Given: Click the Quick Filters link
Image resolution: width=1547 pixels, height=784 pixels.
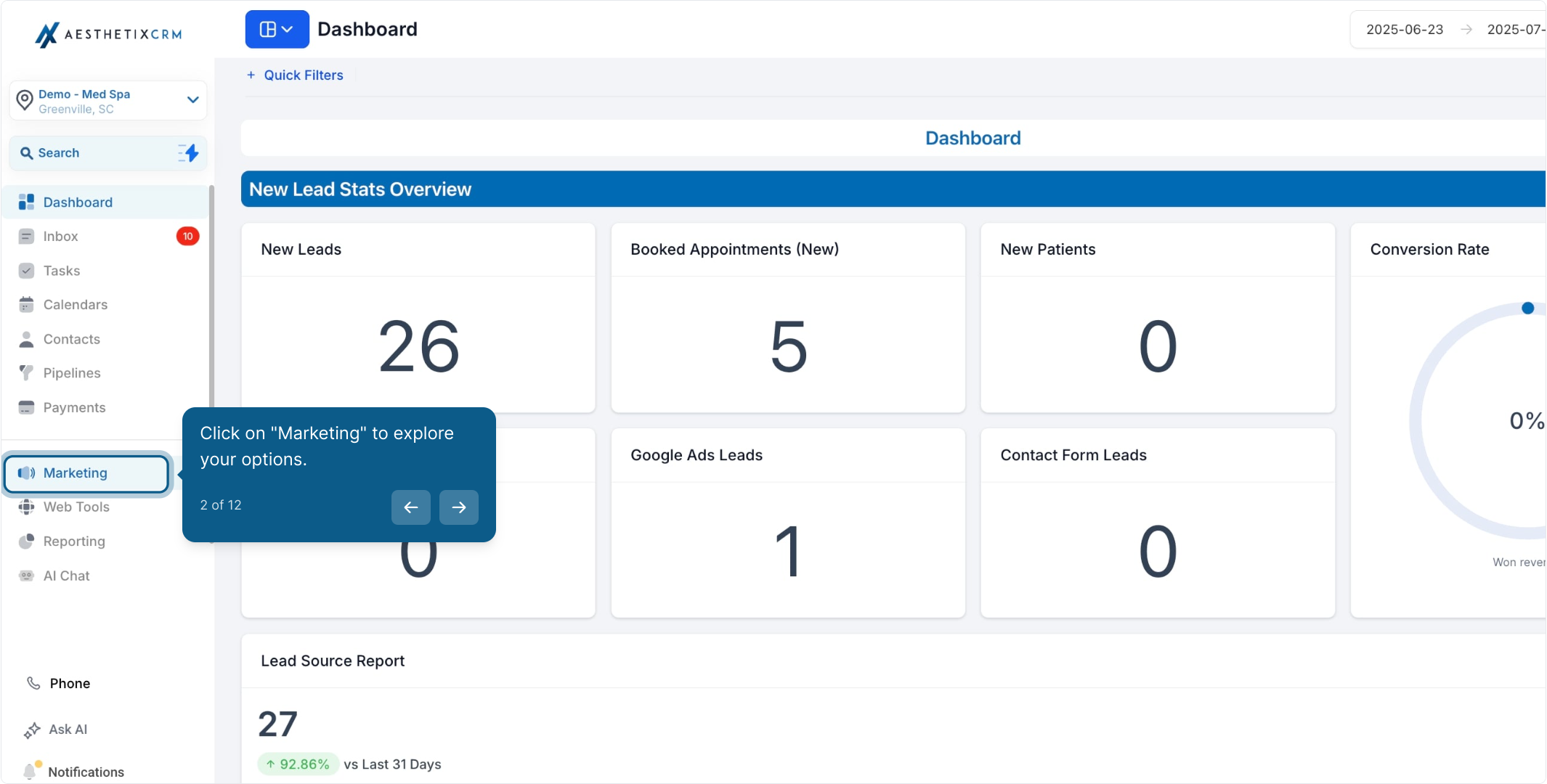Looking at the screenshot, I should coord(304,75).
